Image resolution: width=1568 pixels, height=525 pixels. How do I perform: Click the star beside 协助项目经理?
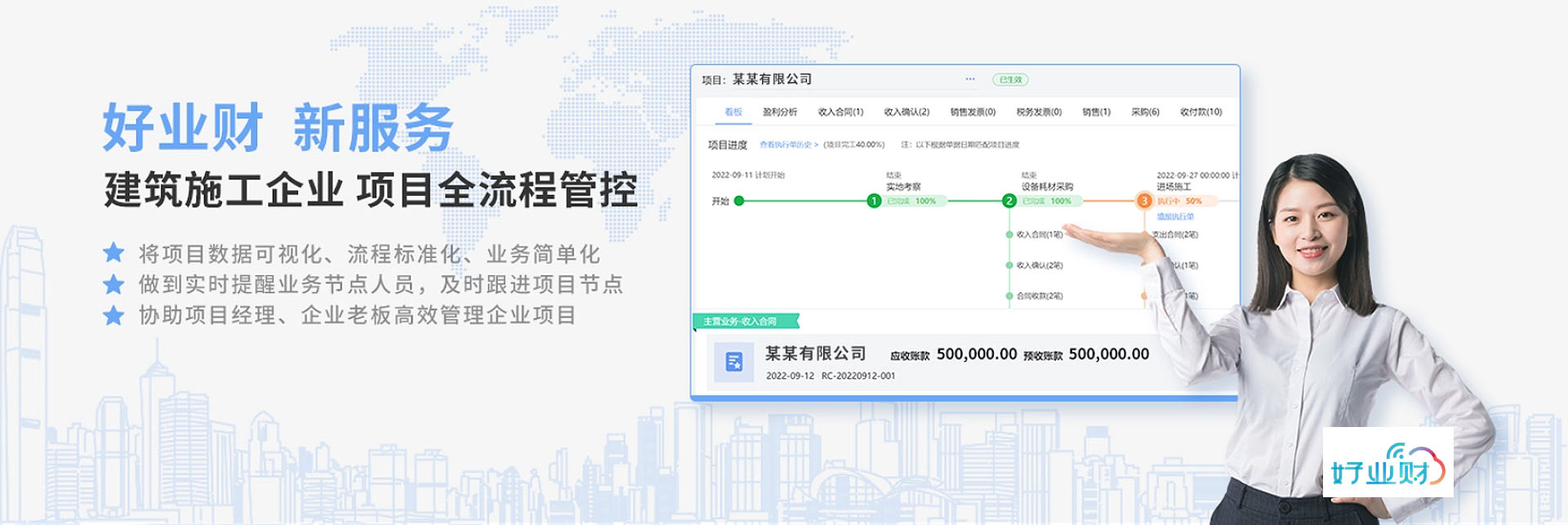(114, 315)
